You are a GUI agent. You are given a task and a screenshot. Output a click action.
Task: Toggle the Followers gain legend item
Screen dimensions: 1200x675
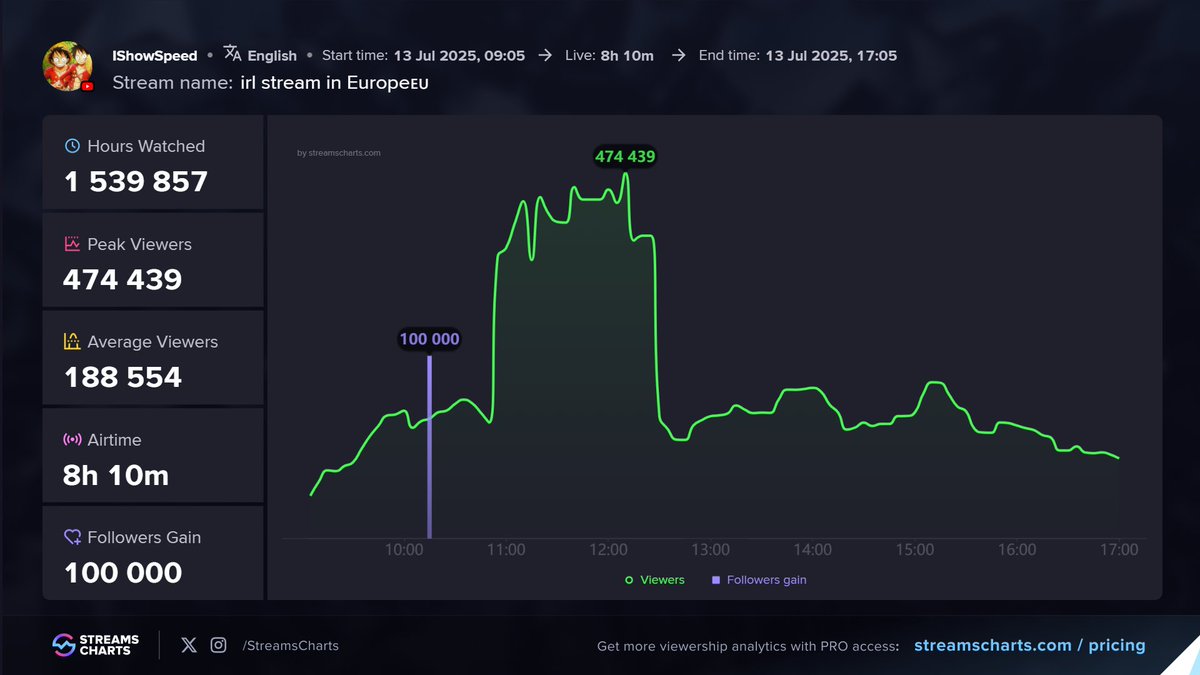[759, 580]
